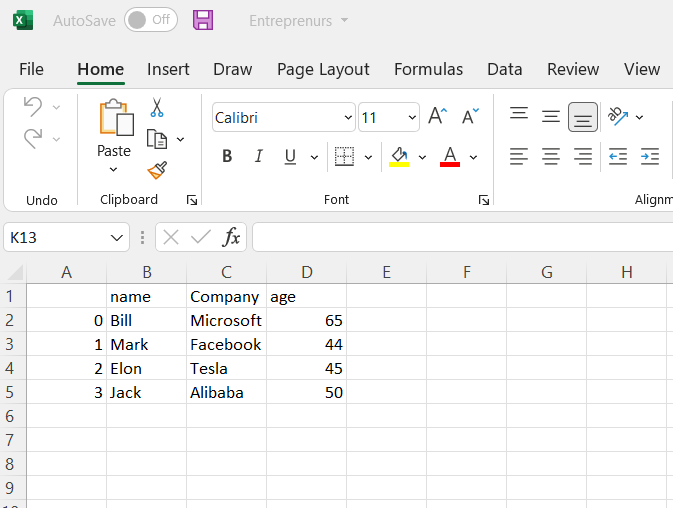Click the formula bar Cancel X icon
The height and width of the screenshot is (508, 673).
click(171, 237)
